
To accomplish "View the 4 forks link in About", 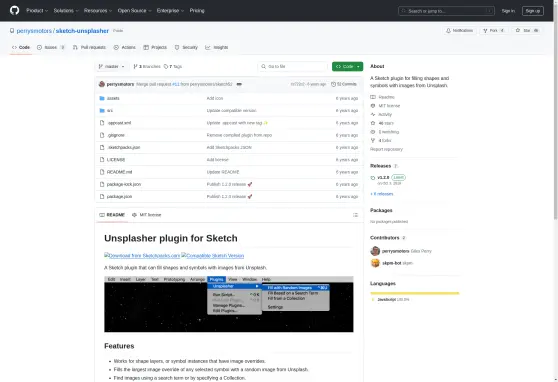I will point(381,141).
